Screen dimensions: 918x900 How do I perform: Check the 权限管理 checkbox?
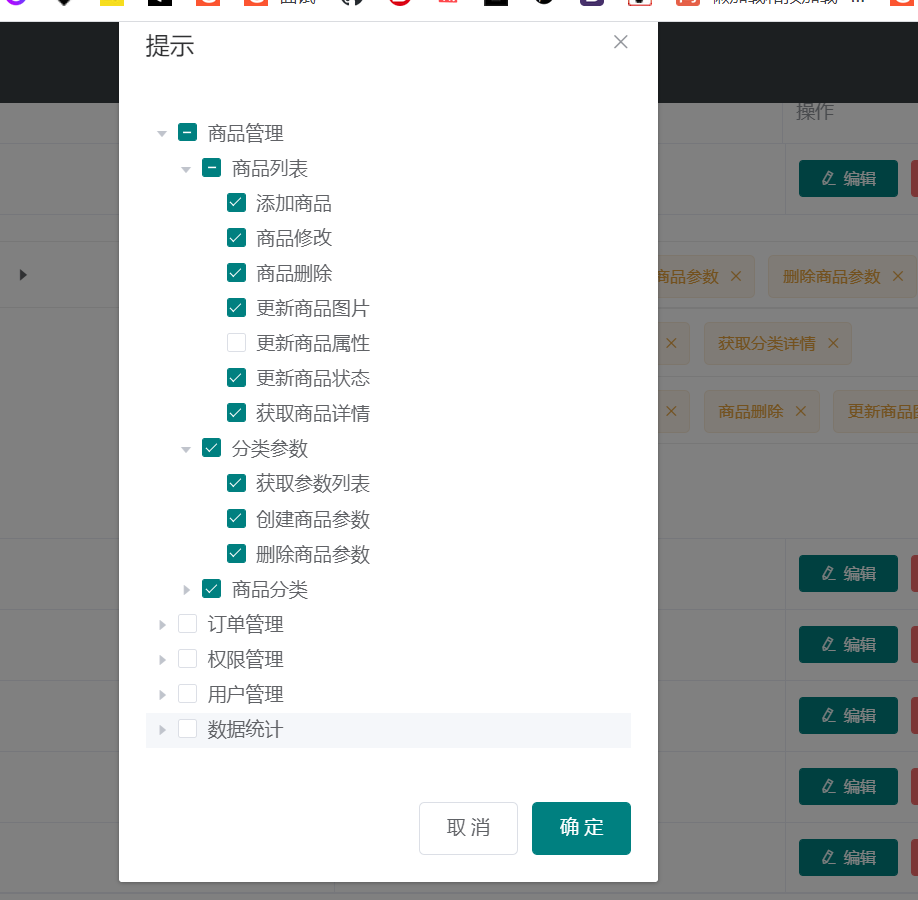(187, 659)
